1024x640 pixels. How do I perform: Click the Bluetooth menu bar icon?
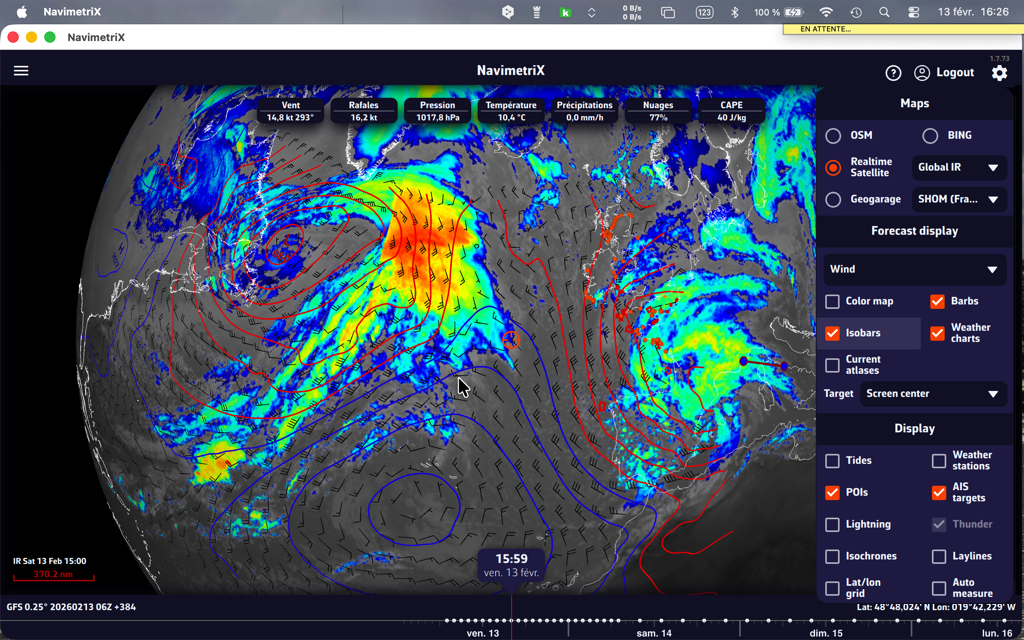click(x=735, y=12)
